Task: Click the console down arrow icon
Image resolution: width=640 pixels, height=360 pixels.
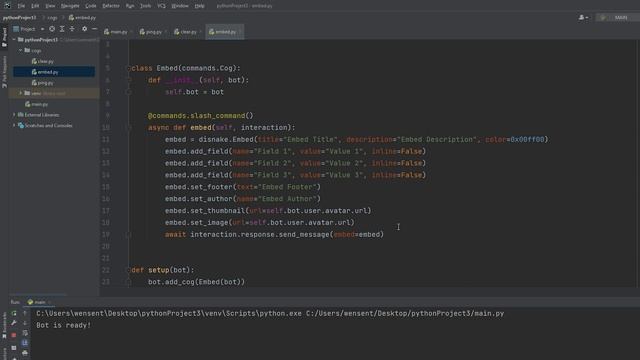Action: (25, 323)
